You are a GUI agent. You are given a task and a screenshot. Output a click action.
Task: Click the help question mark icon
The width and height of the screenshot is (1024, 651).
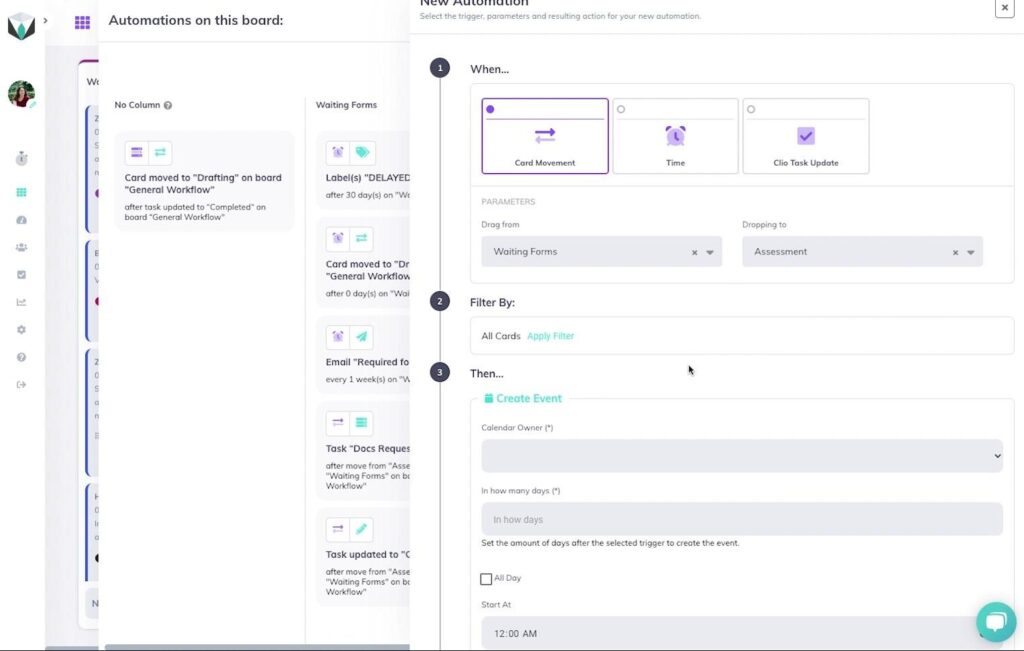[x=20, y=357]
